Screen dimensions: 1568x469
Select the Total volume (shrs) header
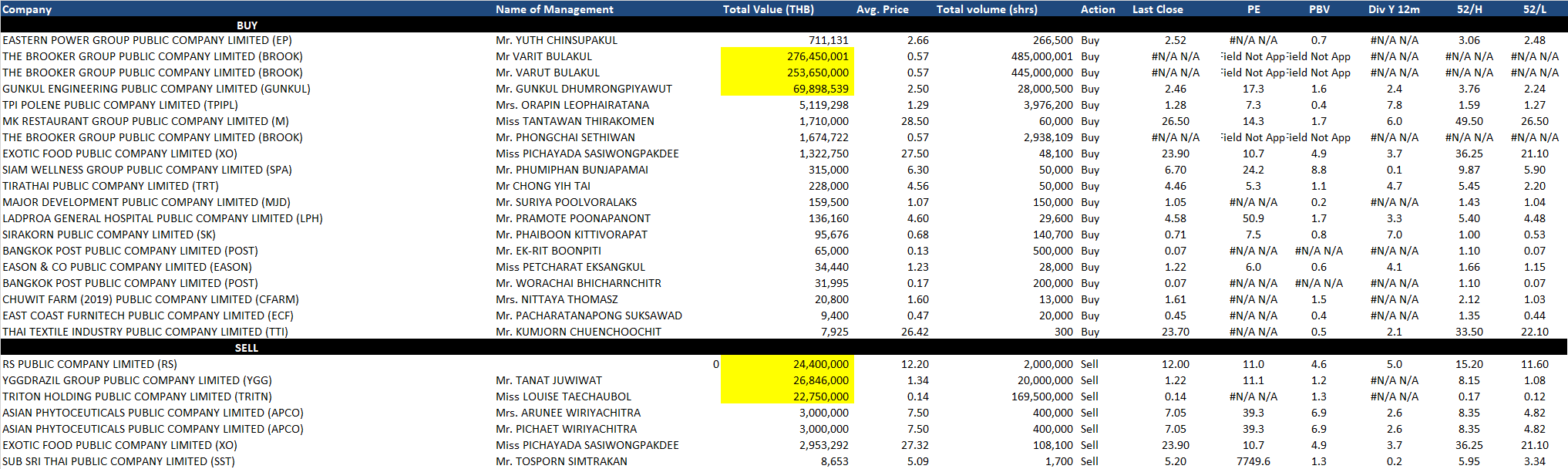pyautogui.click(x=986, y=9)
